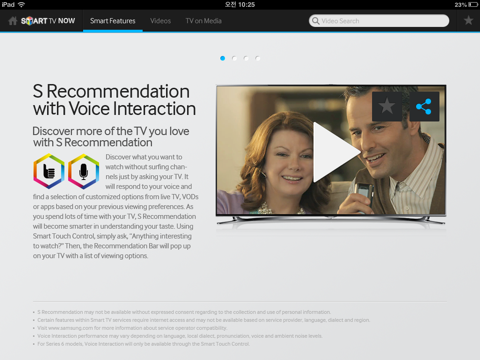Play the S Recommendation video
This screenshot has width=480, height=360.
coord(336,152)
